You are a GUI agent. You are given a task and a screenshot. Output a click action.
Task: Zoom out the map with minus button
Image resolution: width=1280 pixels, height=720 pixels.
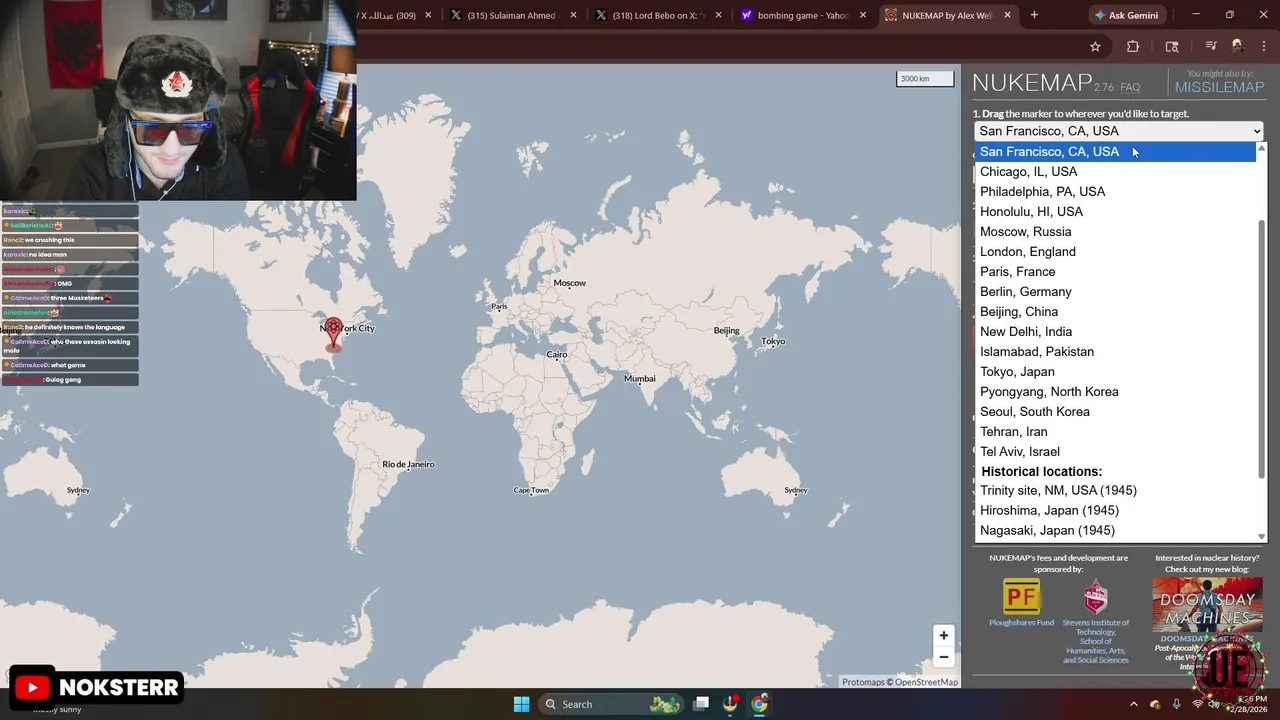point(943,657)
